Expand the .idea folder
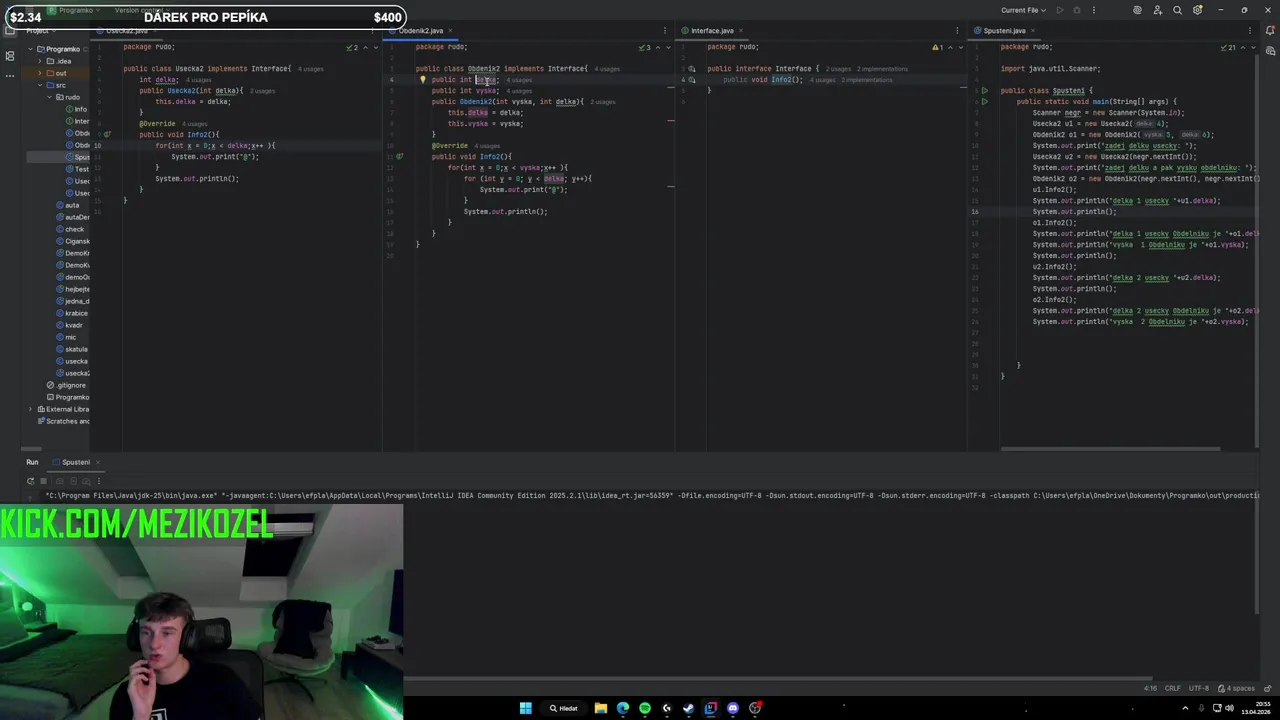Image resolution: width=1280 pixels, height=720 pixels. pyautogui.click(x=40, y=61)
